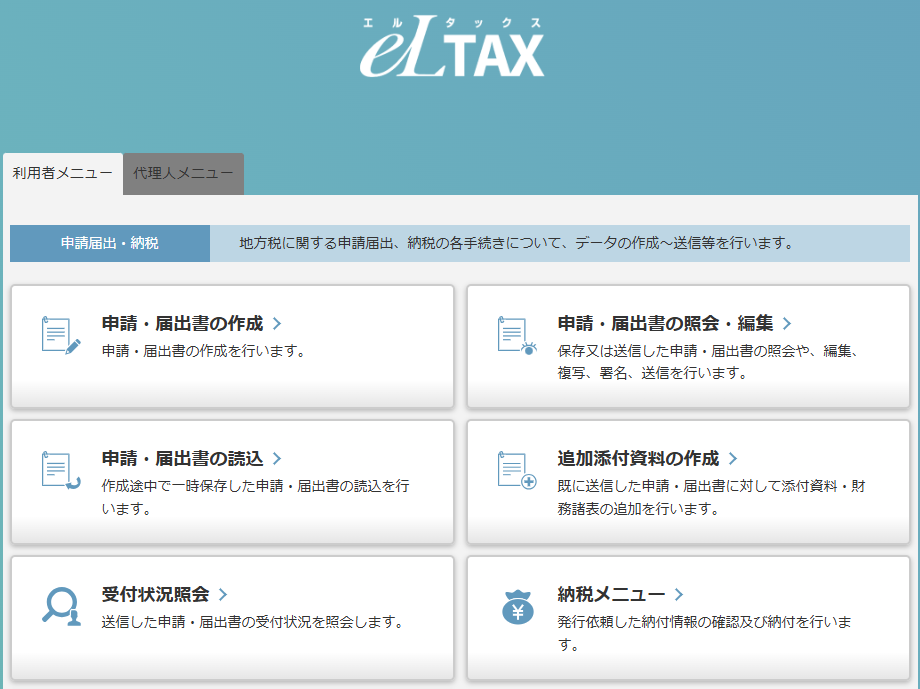Viewport: 920px width, 689px height.
Task: Click the magnifier icon for 受付状況照会
Action: (x=61, y=606)
